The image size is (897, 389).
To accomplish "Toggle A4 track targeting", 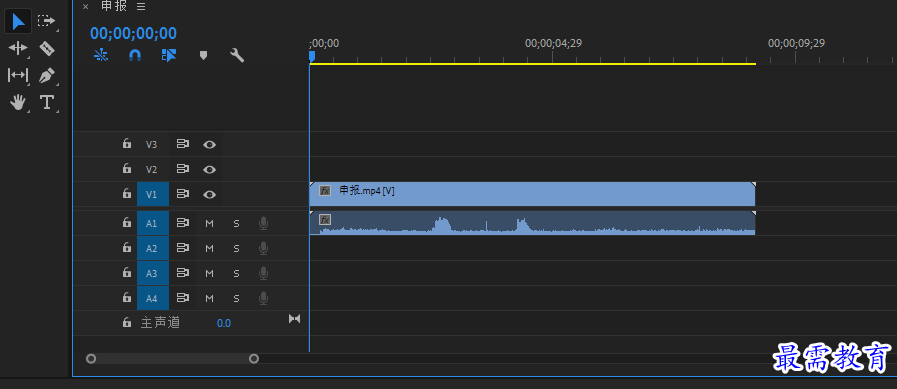I will point(153,298).
